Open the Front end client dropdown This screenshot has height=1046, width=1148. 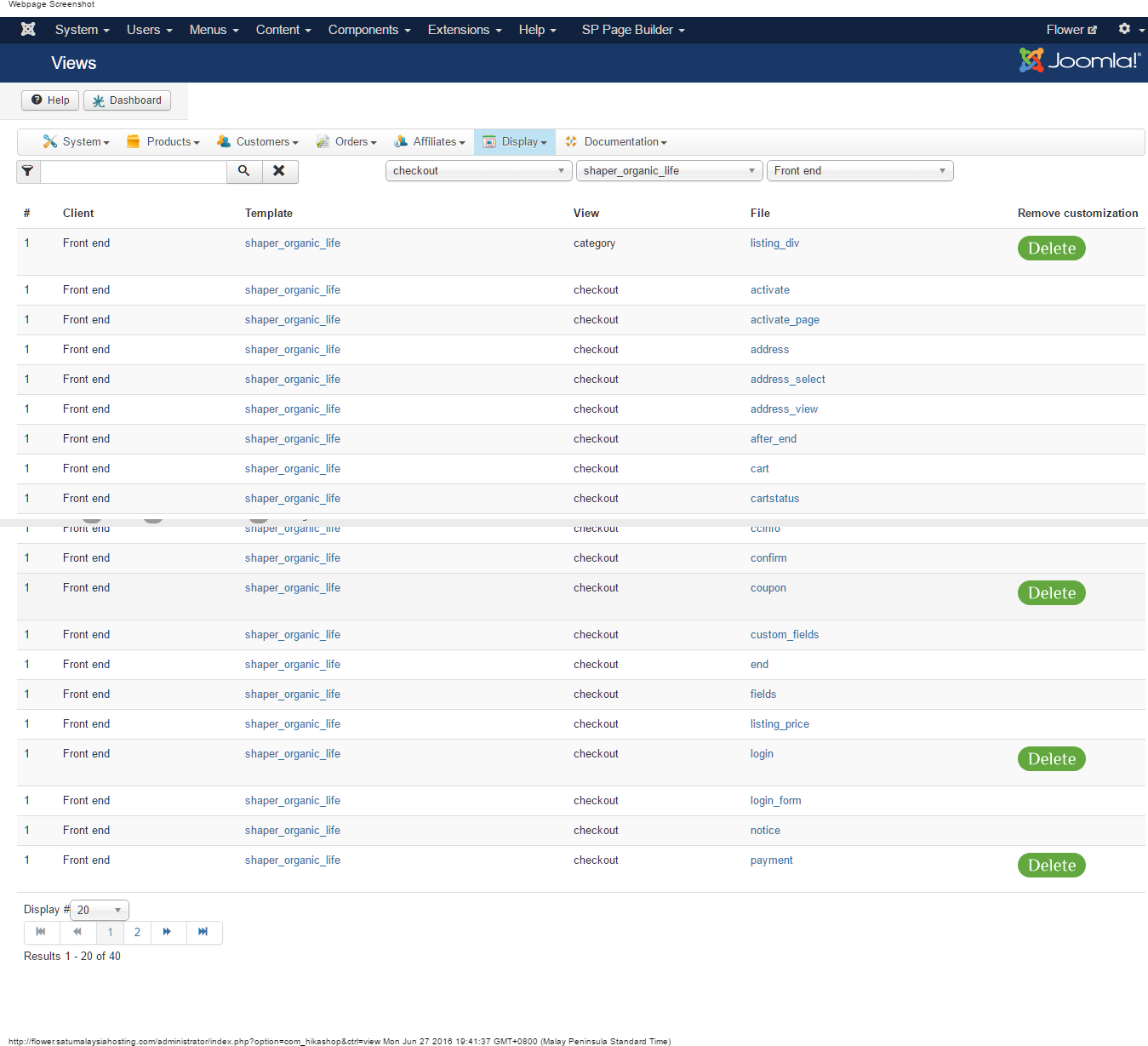[860, 171]
